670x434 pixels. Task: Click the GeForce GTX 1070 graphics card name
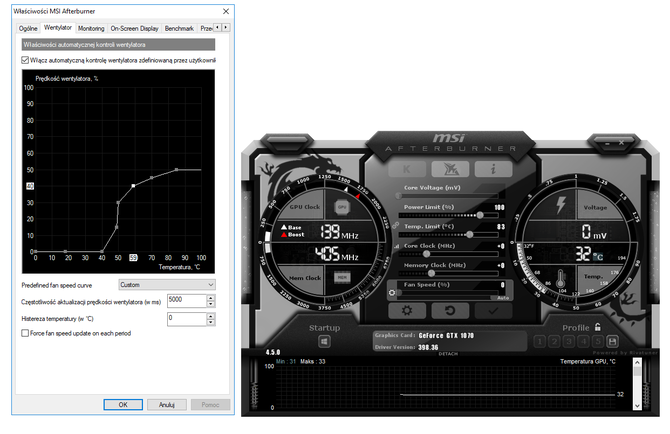(446, 335)
